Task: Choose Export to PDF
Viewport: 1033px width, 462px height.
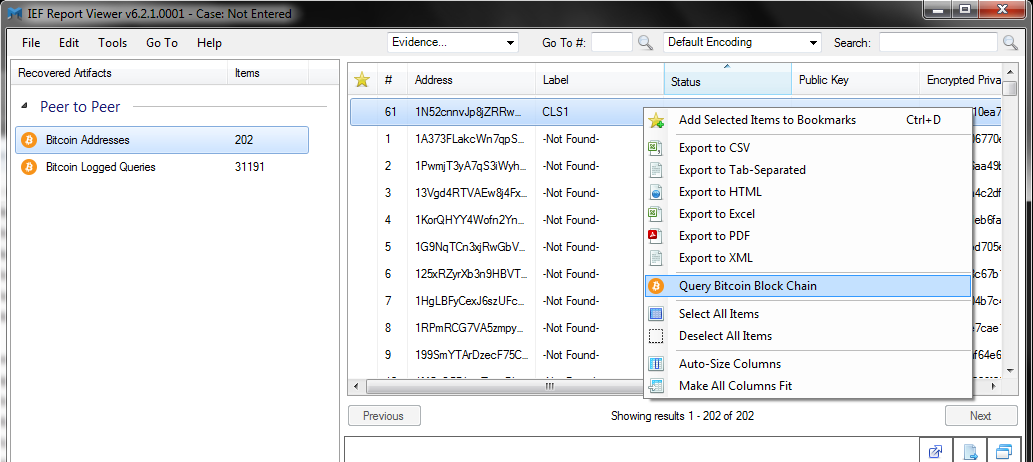Action: tap(808, 236)
